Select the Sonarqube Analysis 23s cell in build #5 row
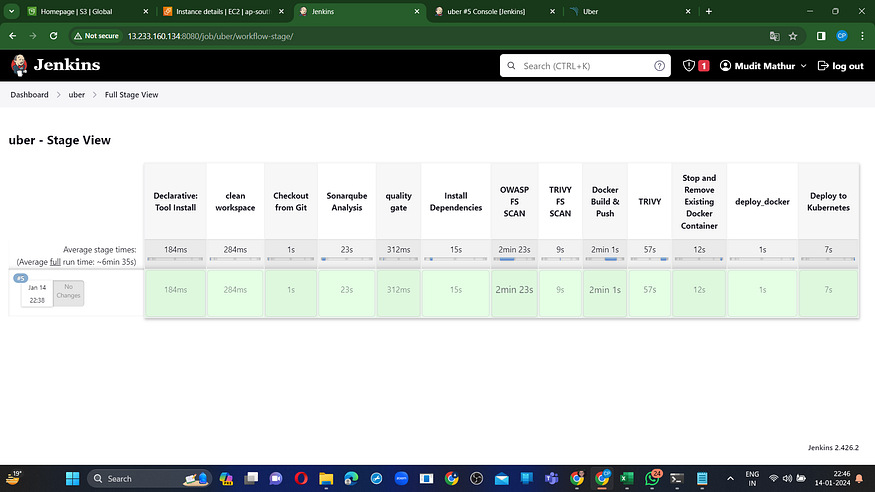Viewport: 875px width, 492px height. 347,293
